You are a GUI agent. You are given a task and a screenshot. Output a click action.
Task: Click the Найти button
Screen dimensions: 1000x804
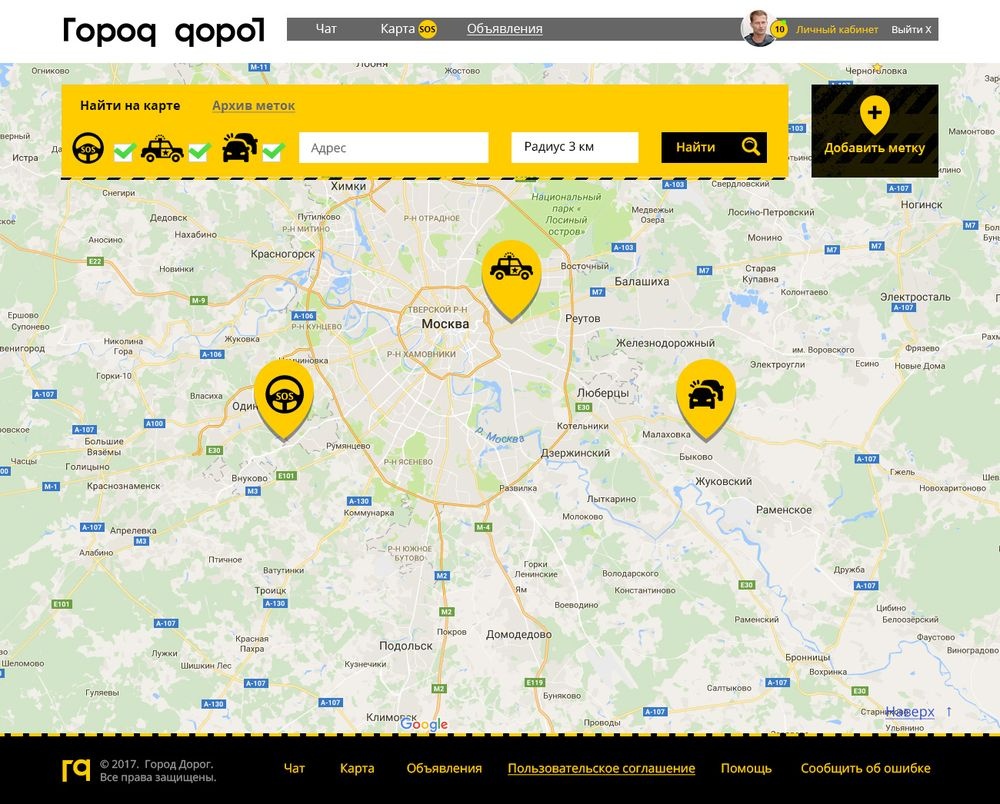tap(714, 147)
